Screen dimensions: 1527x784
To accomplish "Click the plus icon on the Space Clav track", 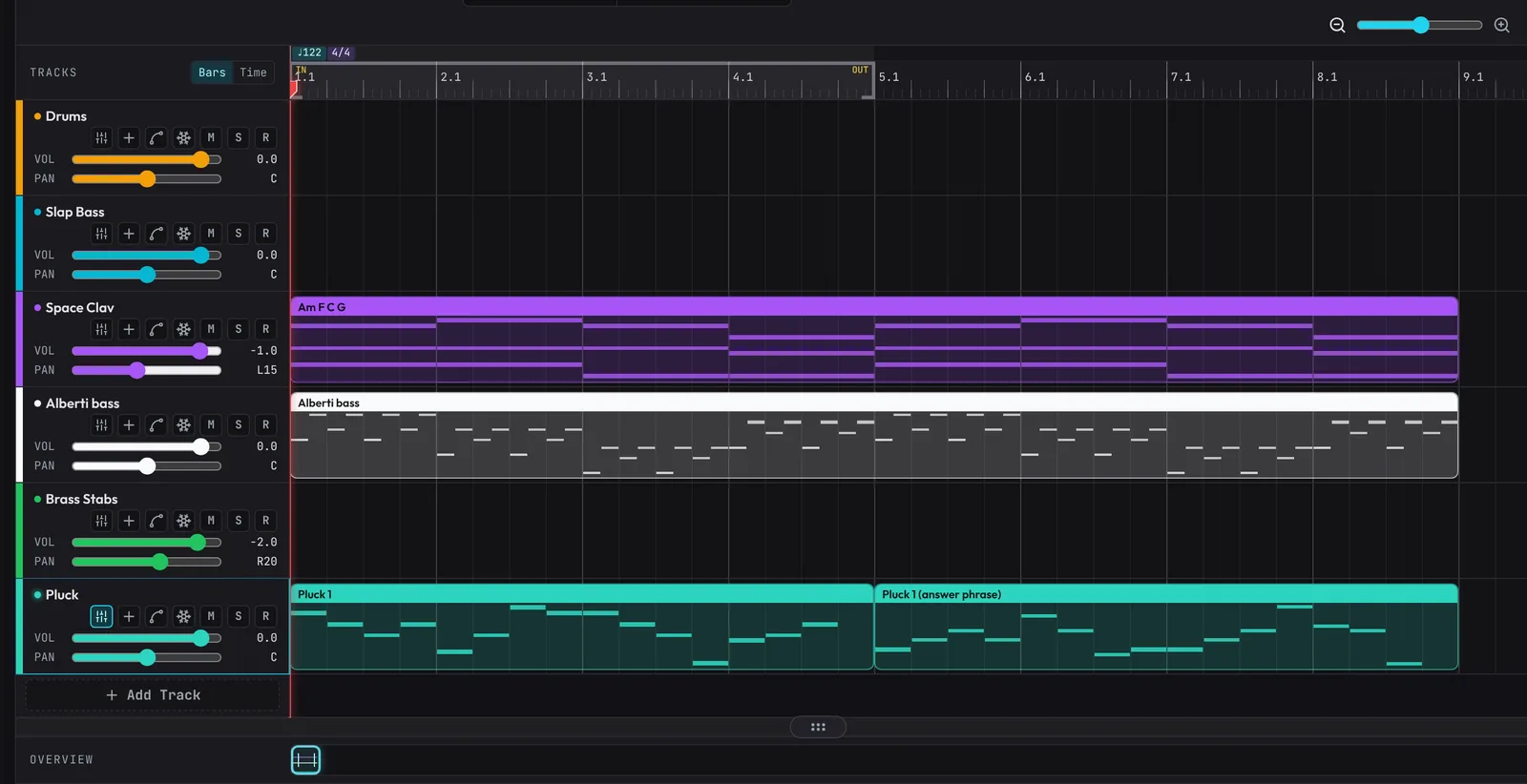I will (x=129, y=329).
